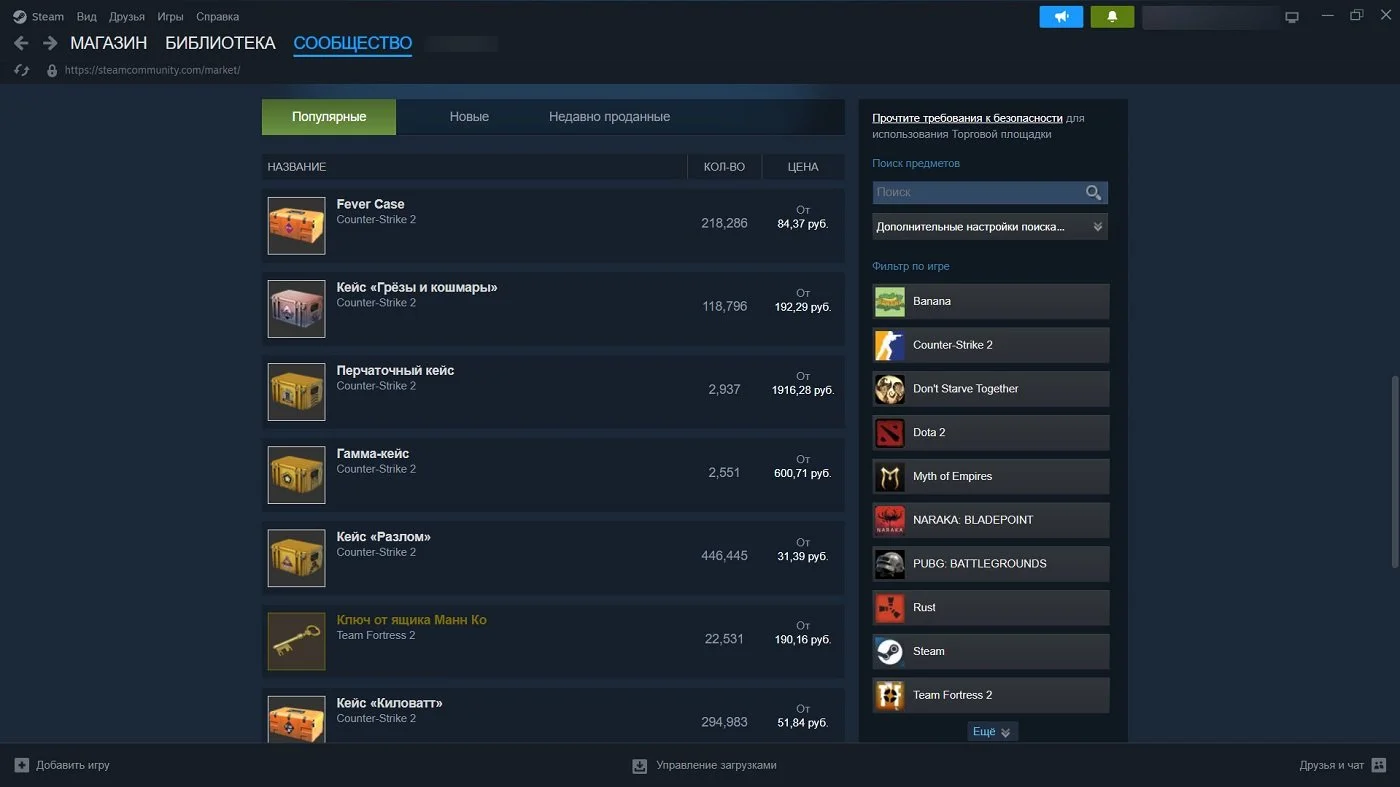Click the Myth of Empires icon
Image resolution: width=1400 pixels, height=787 pixels.
point(890,476)
